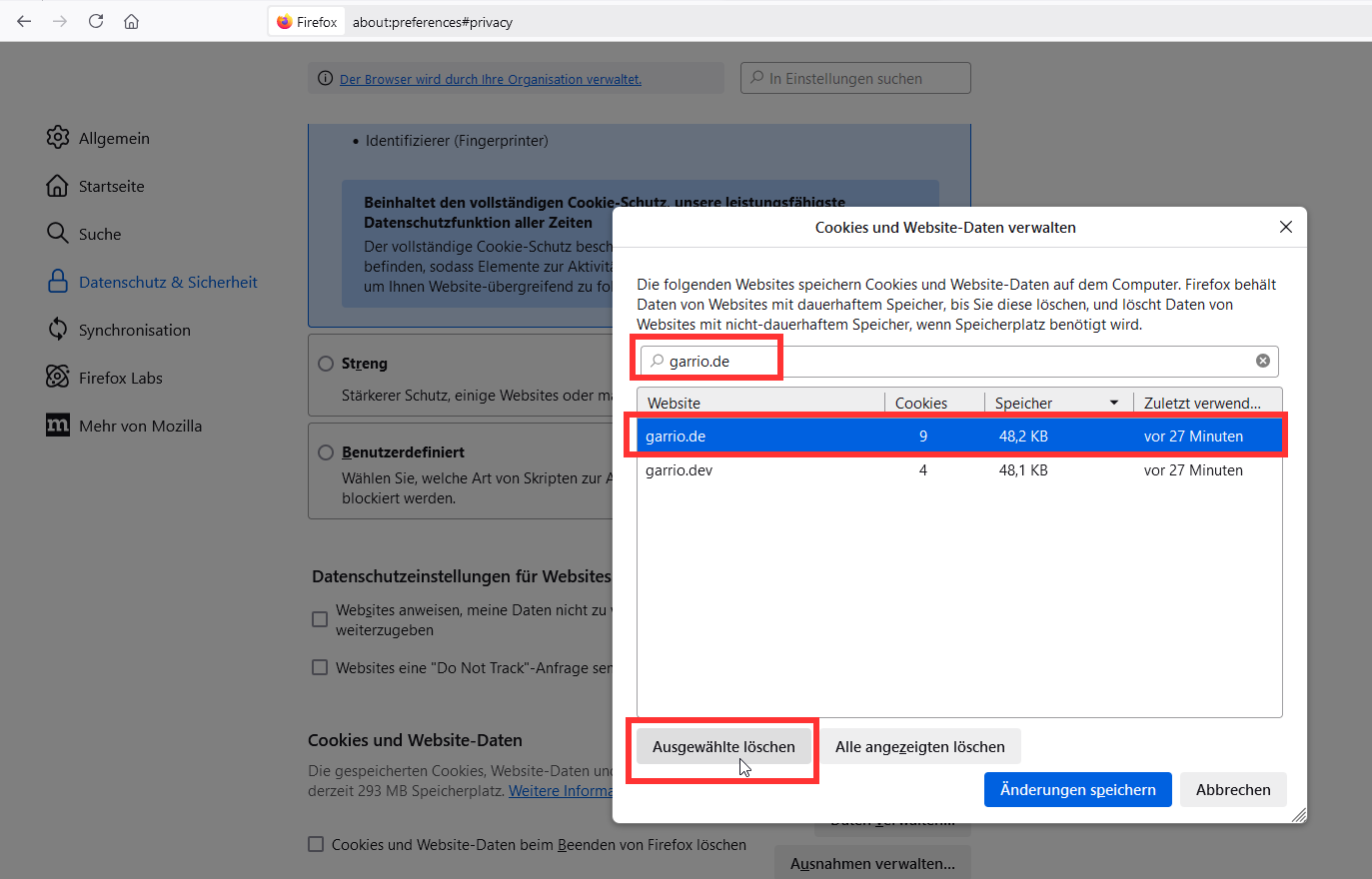
Task: Close the Cookies und Website-Daten dialog
Action: [x=1286, y=227]
